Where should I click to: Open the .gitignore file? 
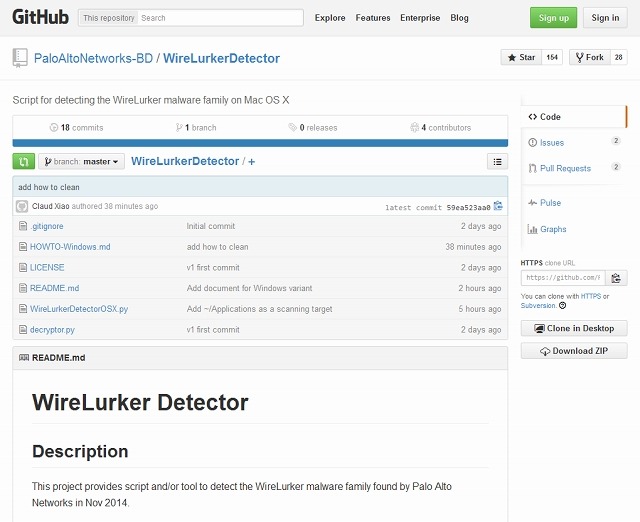coord(47,226)
